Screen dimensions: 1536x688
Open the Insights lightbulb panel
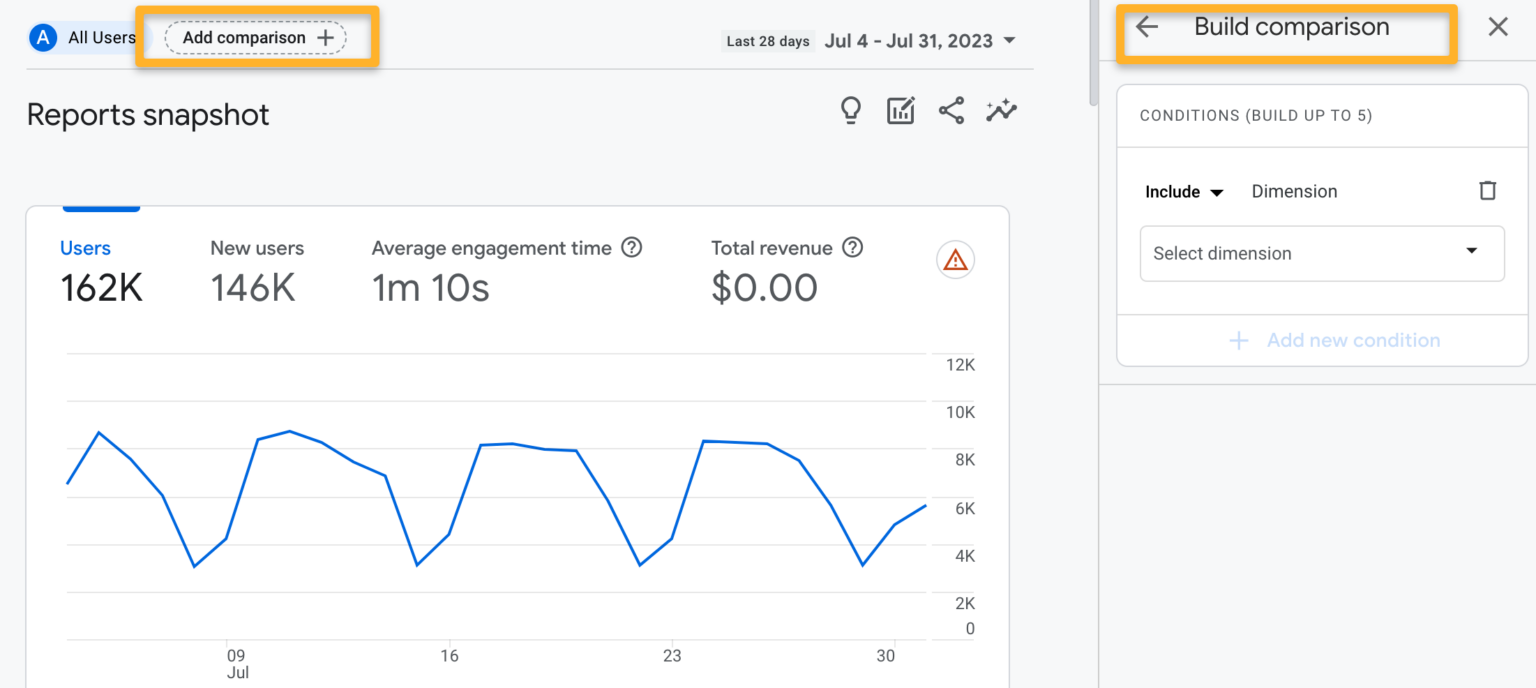click(850, 110)
